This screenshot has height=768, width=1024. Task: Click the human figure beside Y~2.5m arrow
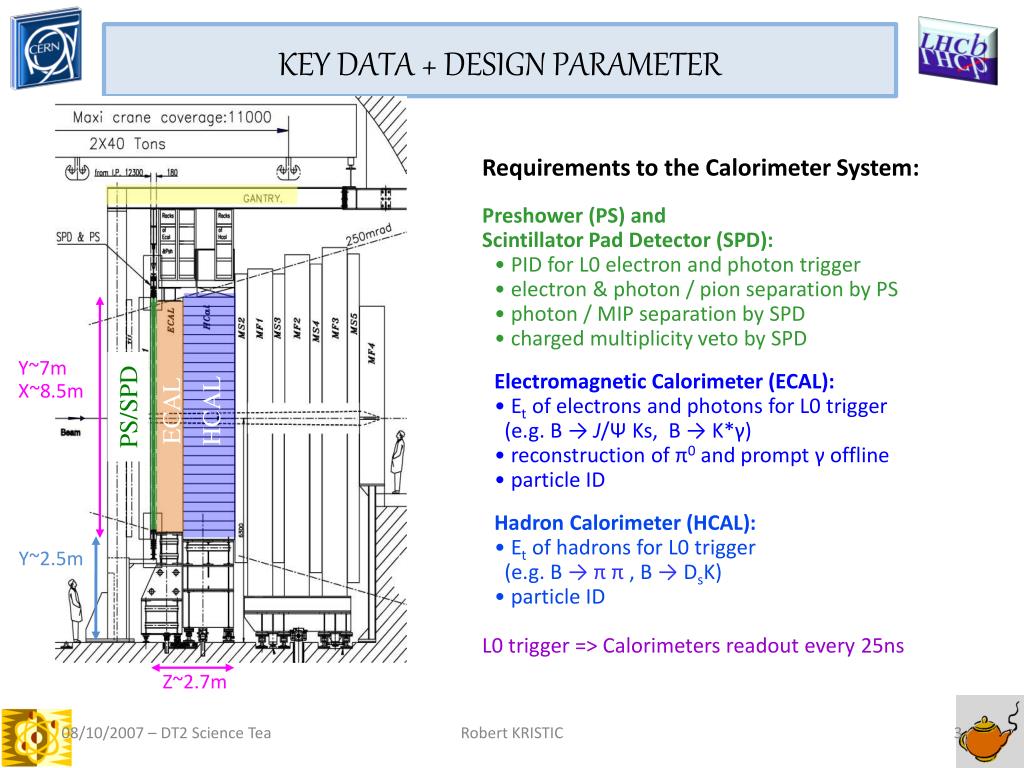(x=74, y=612)
